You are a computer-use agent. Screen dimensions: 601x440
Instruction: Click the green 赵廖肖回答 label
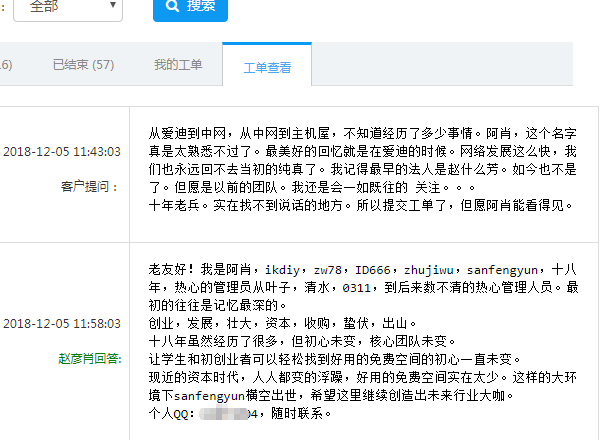(x=89, y=358)
